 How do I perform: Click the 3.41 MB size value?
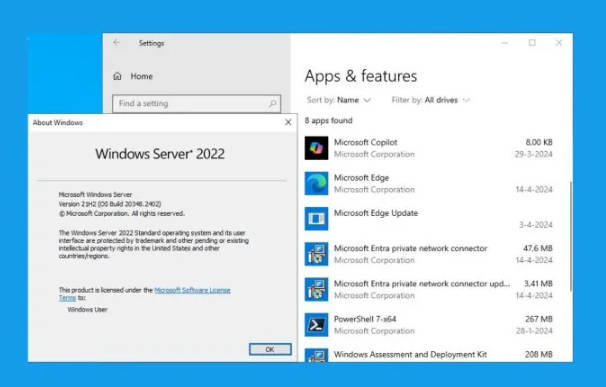point(538,284)
